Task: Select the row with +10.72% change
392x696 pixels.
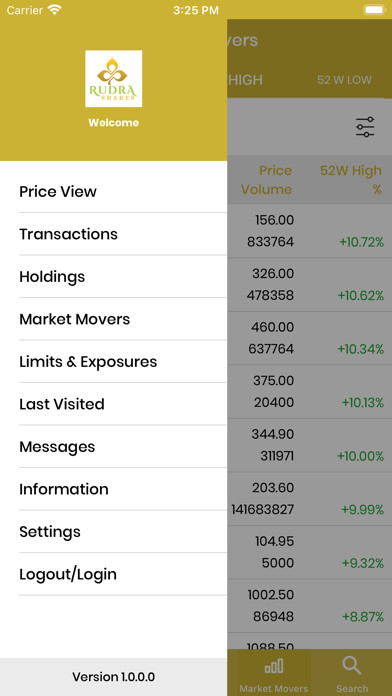Action: click(309, 231)
